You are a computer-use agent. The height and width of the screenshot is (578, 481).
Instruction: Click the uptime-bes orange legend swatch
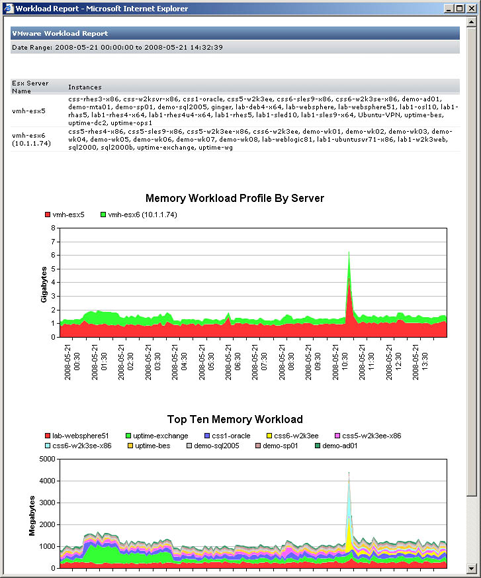pyautogui.click(x=130, y=446)
